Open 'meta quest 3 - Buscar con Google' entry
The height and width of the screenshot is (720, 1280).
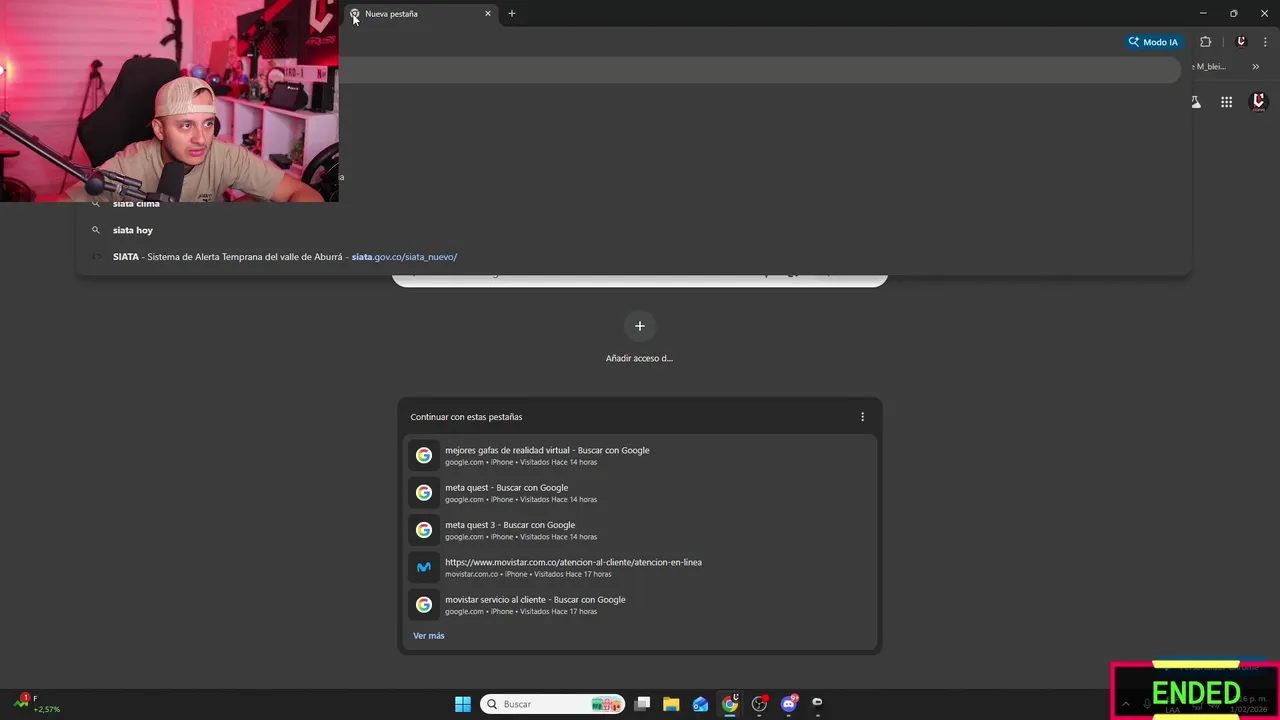[x=640, y=530]
